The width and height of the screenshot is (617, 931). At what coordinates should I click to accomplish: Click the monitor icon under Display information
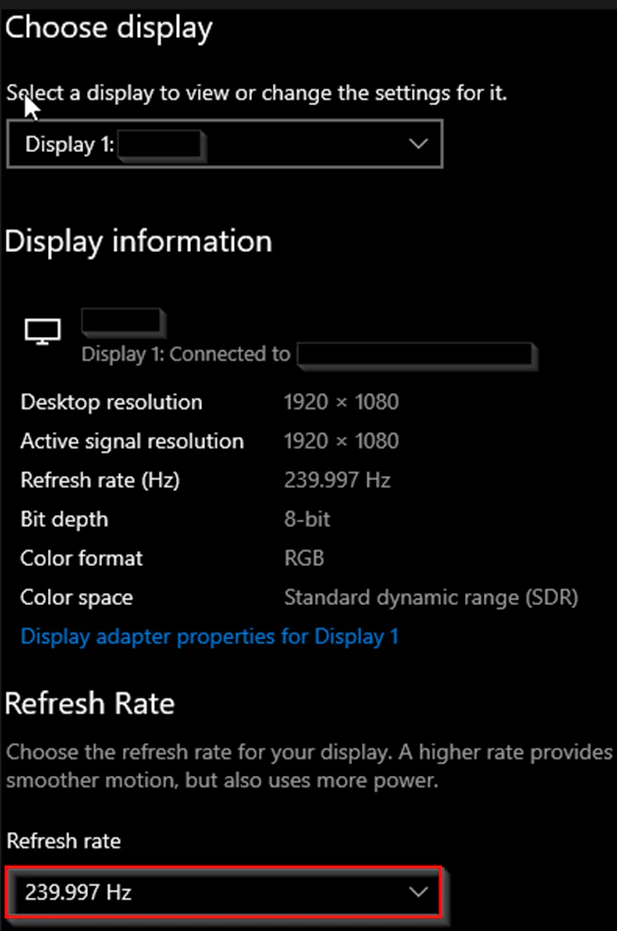tap(42, 331)
